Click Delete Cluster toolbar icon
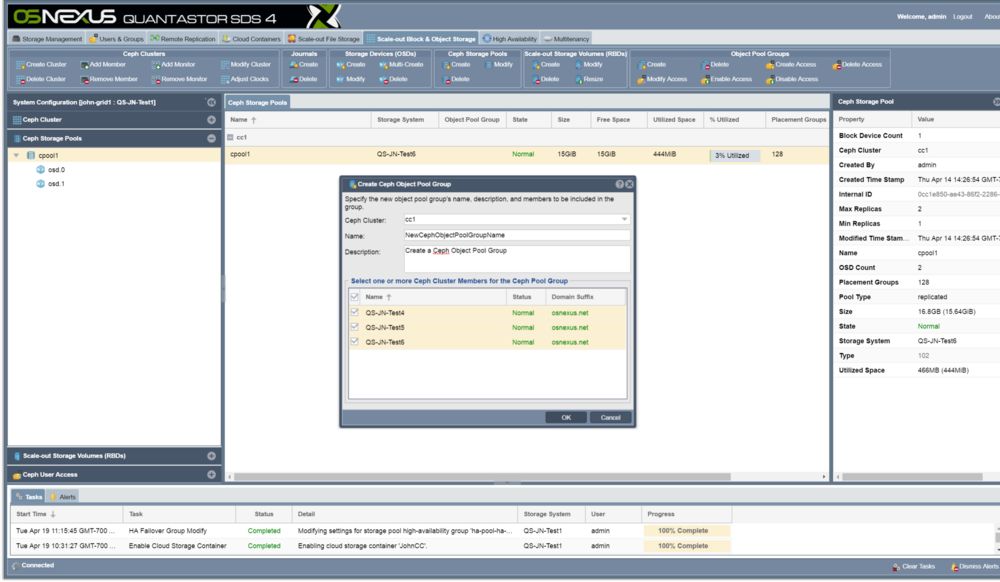 click(41, 80)
